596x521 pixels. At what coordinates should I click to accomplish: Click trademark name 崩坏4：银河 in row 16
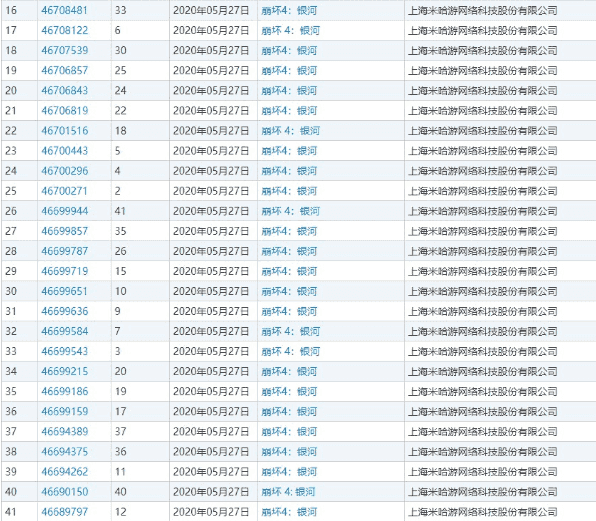coord(289,11)
